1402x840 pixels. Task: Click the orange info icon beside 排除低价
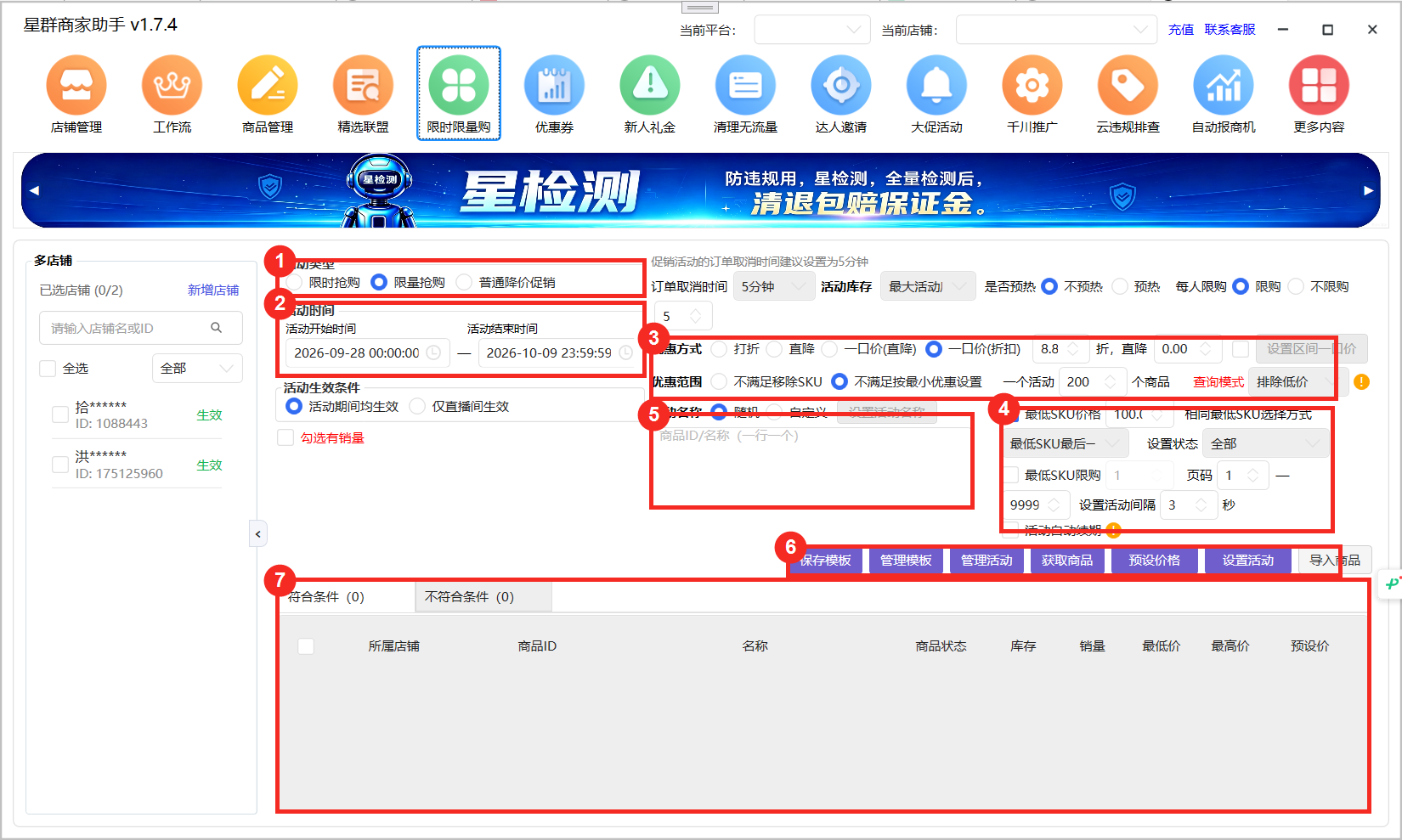coord(1361,382)
